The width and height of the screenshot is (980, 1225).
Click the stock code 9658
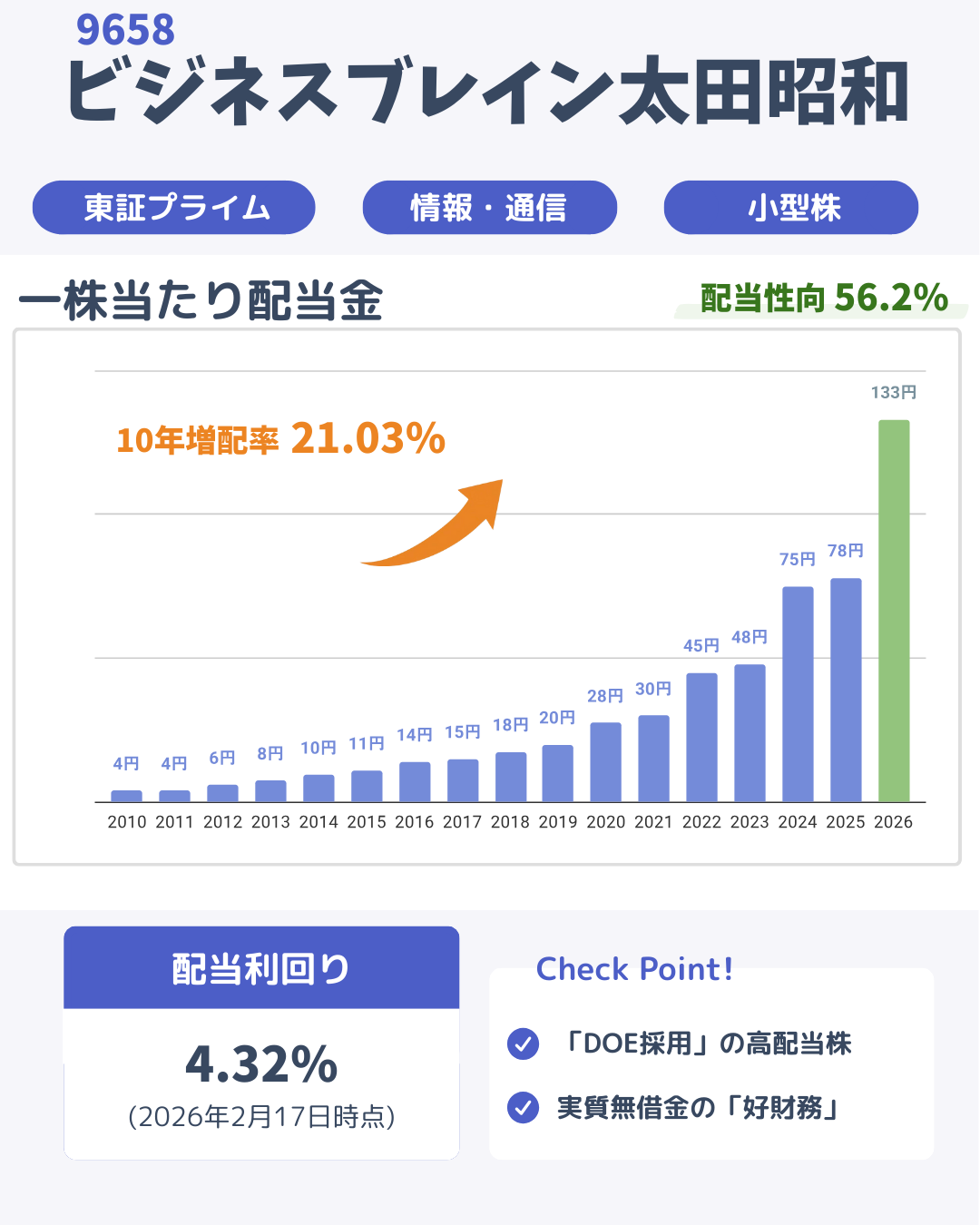click(x=125, y=30)
